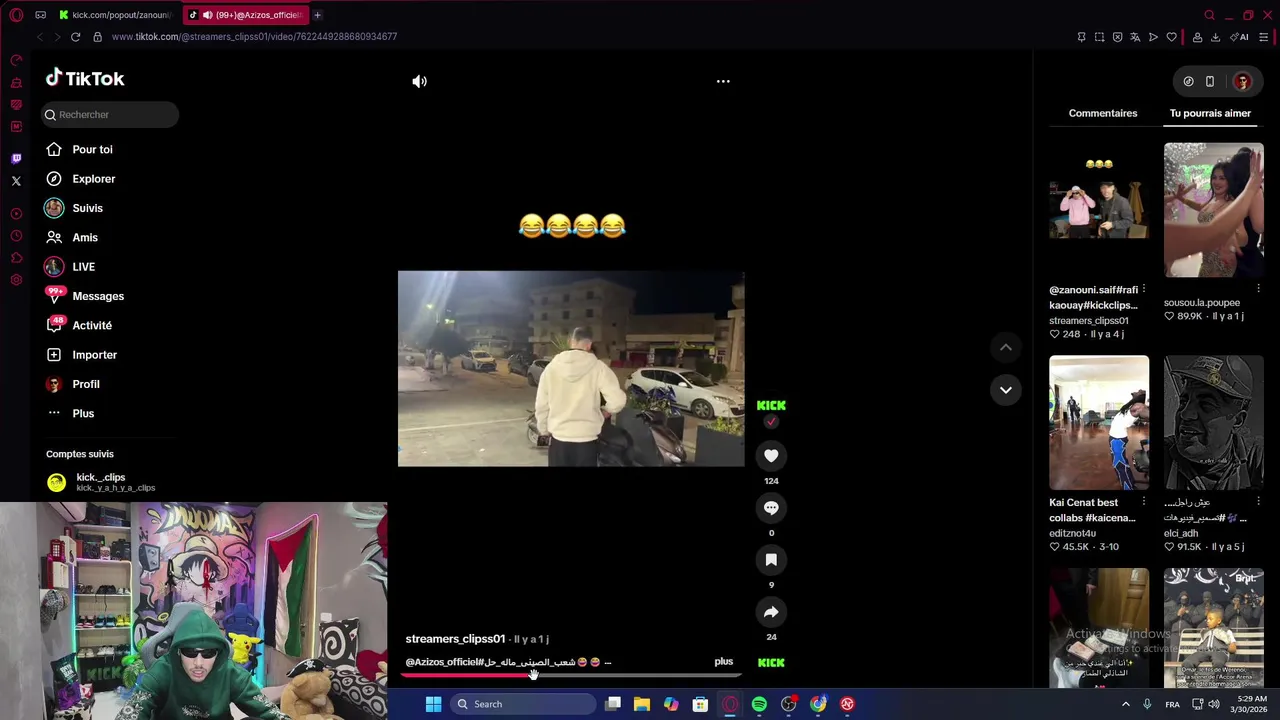Open Spotify from the taskbar

[x=759, y=704]
